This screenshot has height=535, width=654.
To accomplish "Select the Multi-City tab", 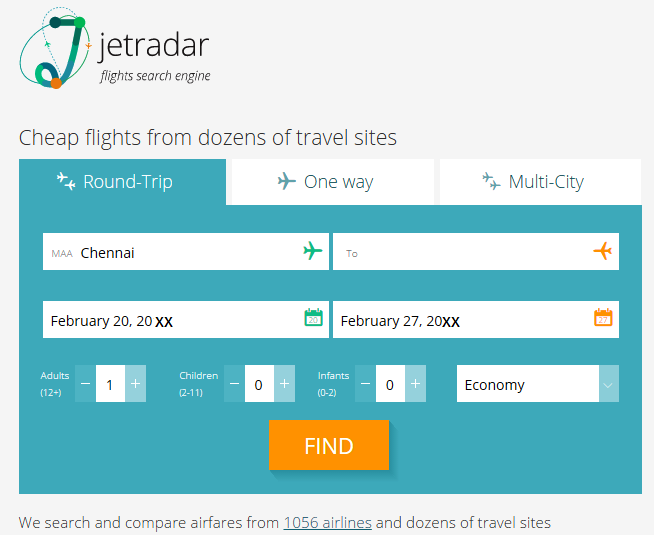I will pyautogui.click(x=540, y=182).
